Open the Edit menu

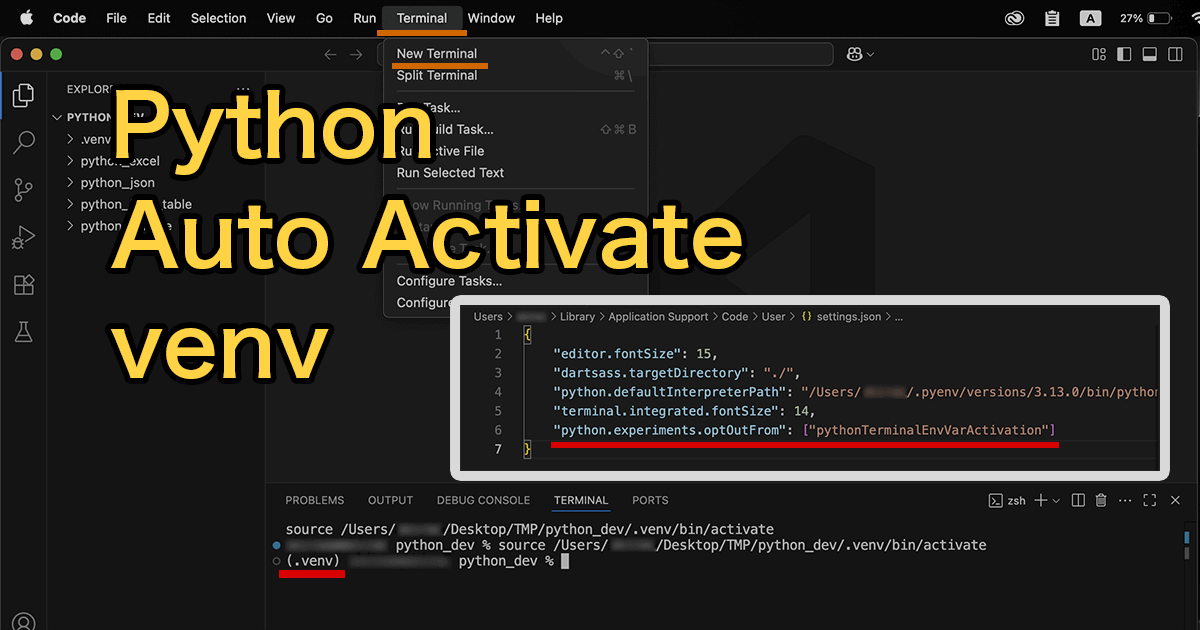click(x=159, y=18)
